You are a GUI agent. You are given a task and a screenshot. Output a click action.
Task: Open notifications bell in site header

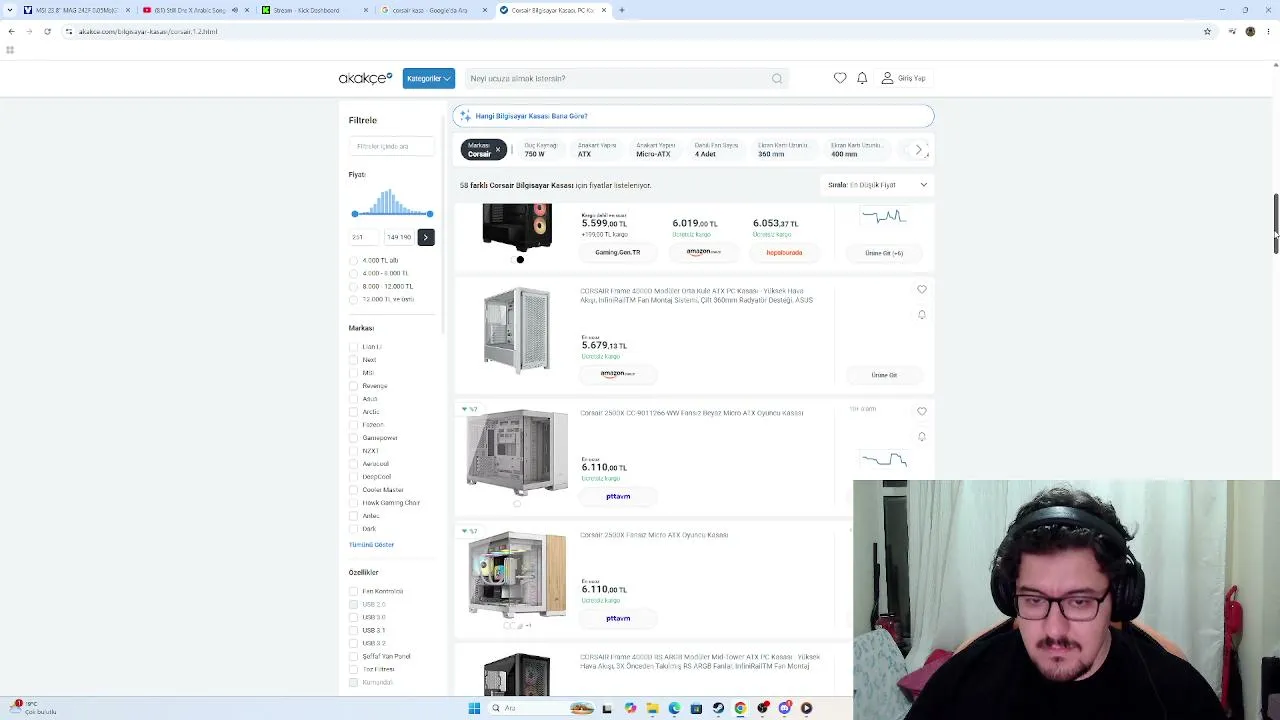point(862,78)
